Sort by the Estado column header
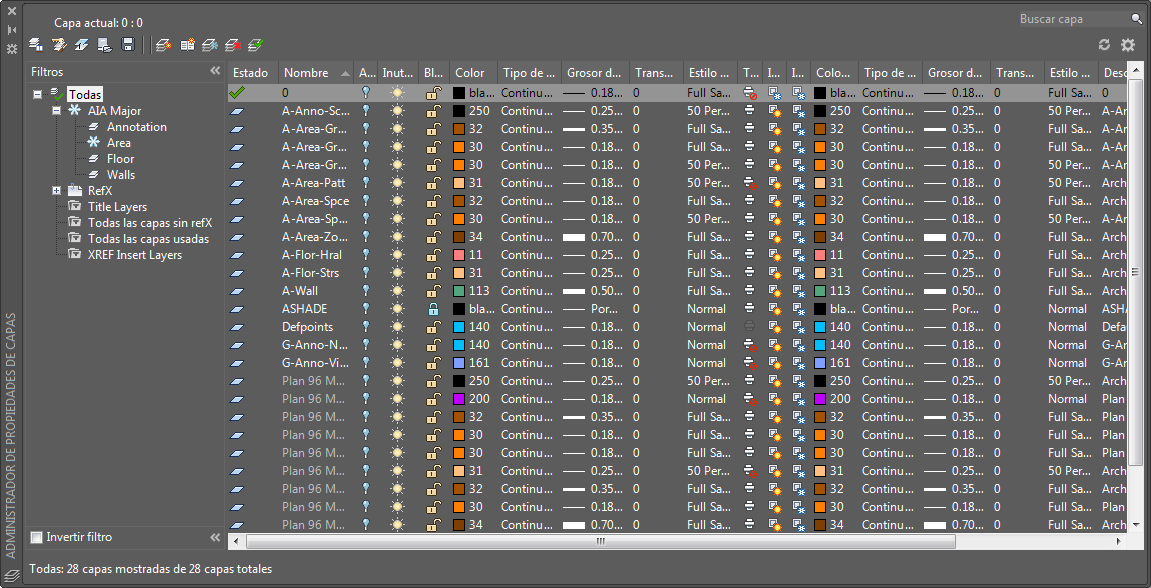Viewport: 1151px width, 588px height. (253, 73)
